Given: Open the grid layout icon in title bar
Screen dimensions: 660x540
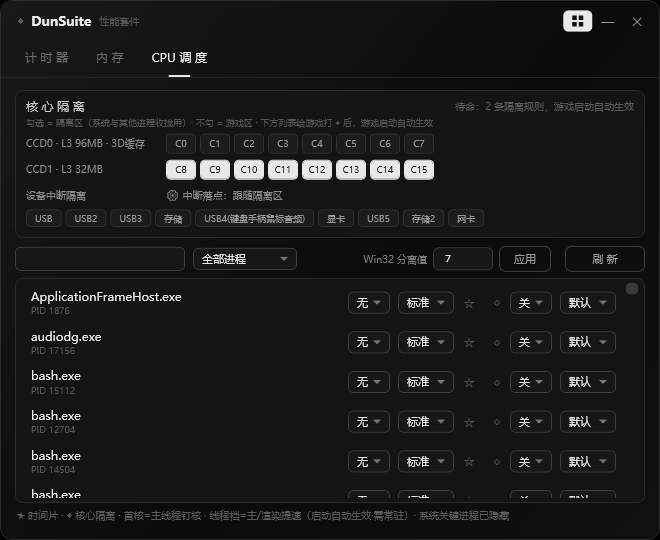Looking at the screenshot, I should pos(578,21).
